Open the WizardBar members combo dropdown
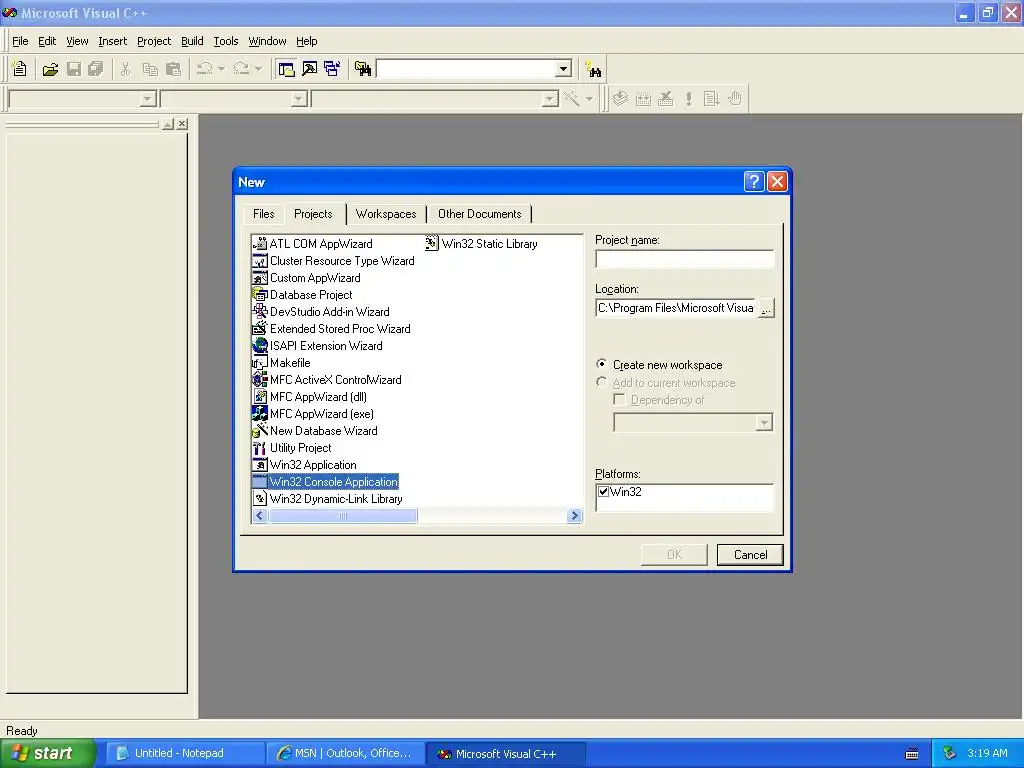The width and height of the screenshot is (1024, 768). tap(550, 99)
